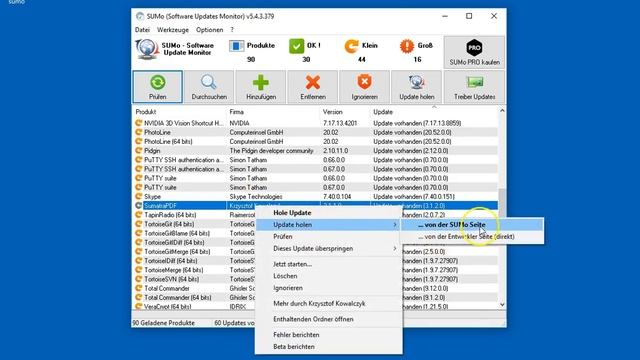640x360 pixels.
Task: Click the Produkte counter icon
Action: click(x=236, y=46)
